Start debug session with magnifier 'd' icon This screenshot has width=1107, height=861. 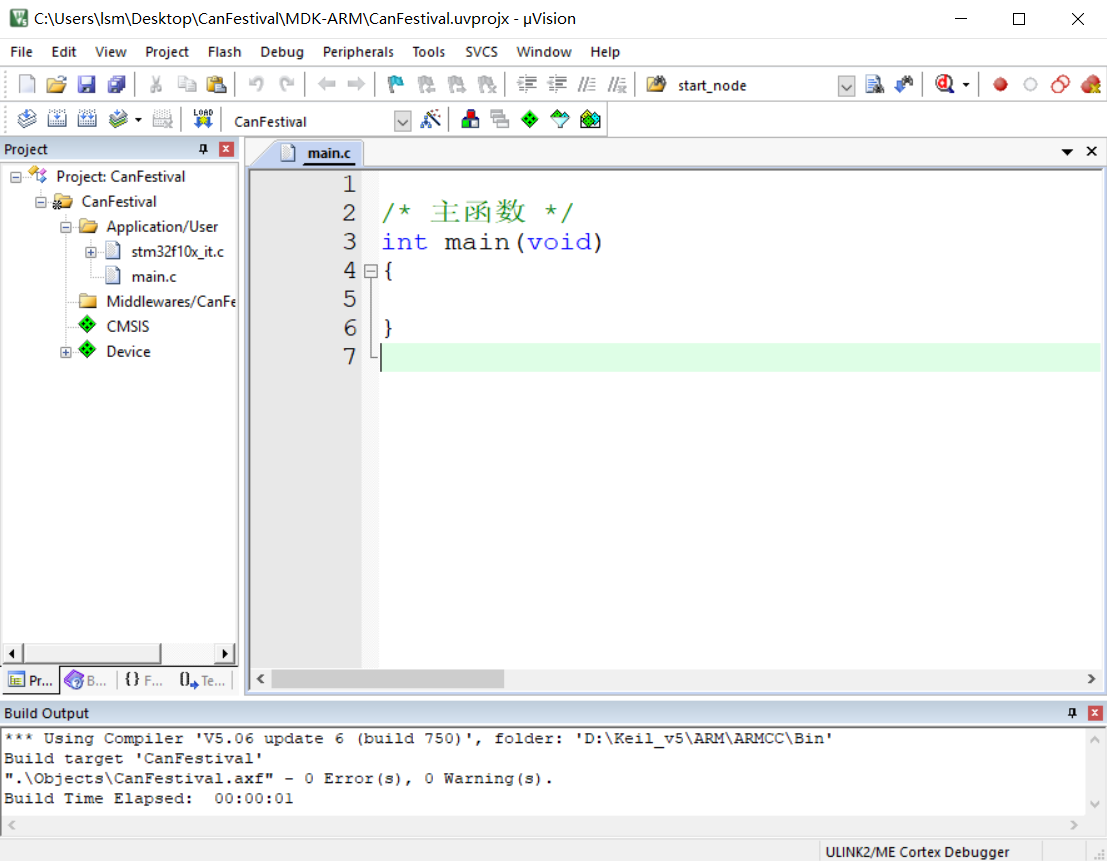click(x=945, y=85)
